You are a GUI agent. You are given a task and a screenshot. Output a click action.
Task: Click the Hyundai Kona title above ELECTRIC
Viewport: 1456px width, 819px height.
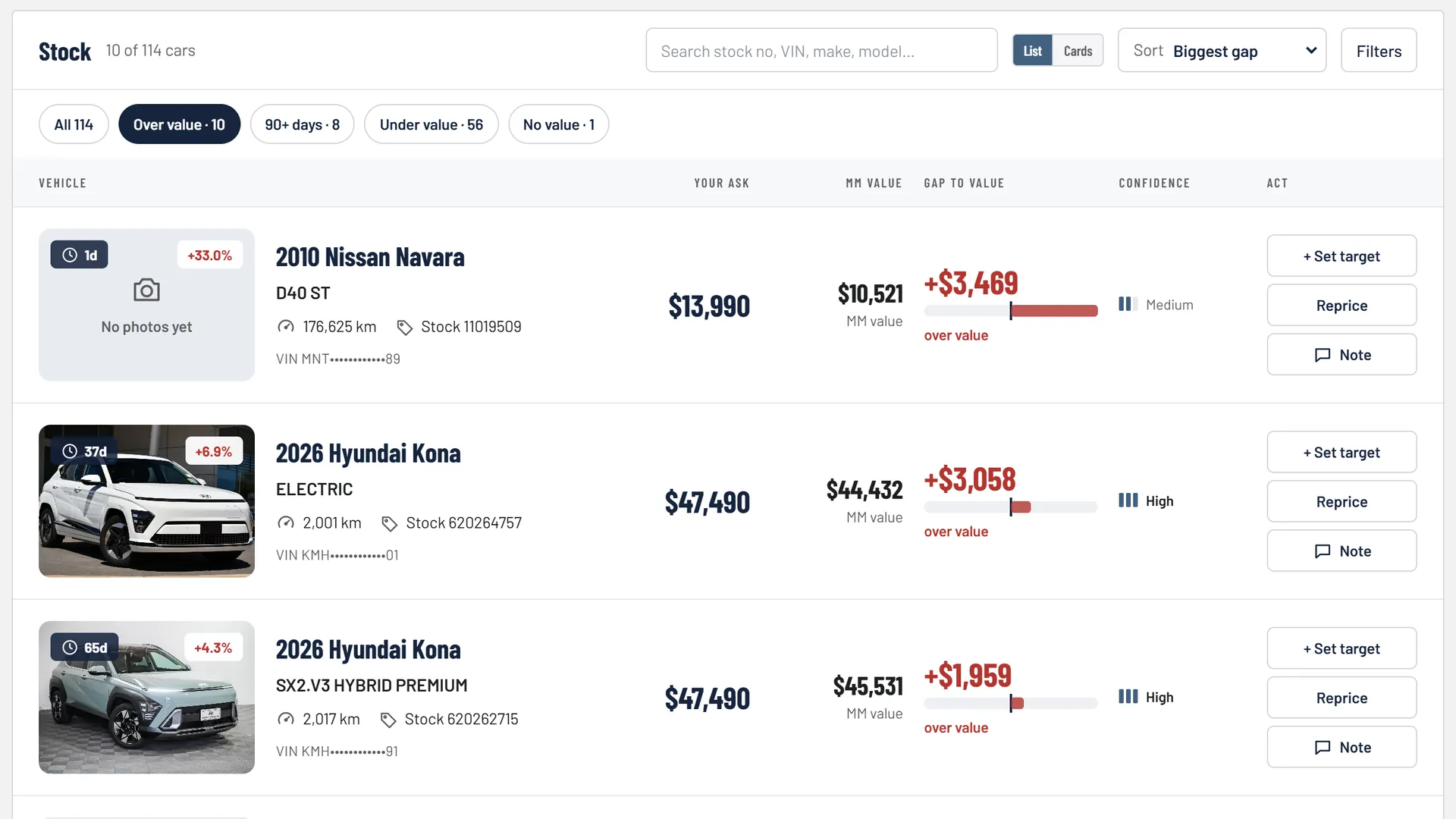coord(368,453)
